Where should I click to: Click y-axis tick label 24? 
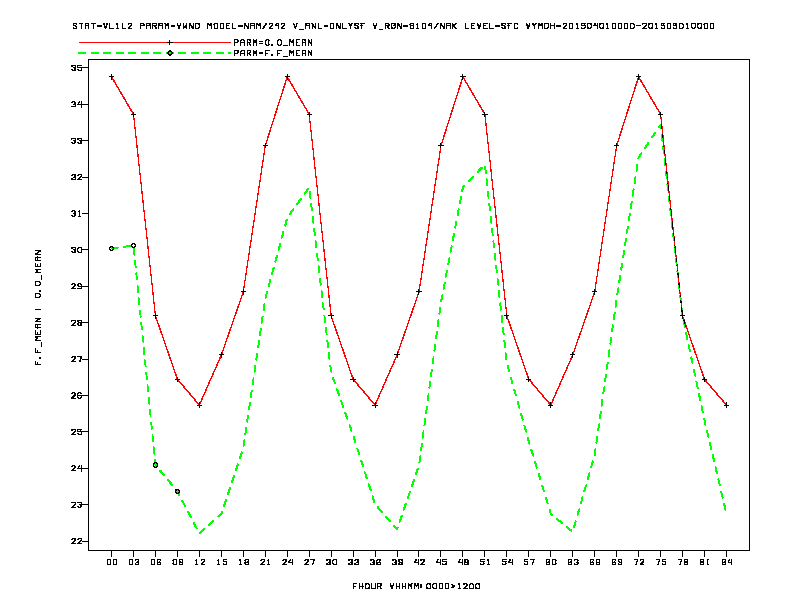pos(76,468)
